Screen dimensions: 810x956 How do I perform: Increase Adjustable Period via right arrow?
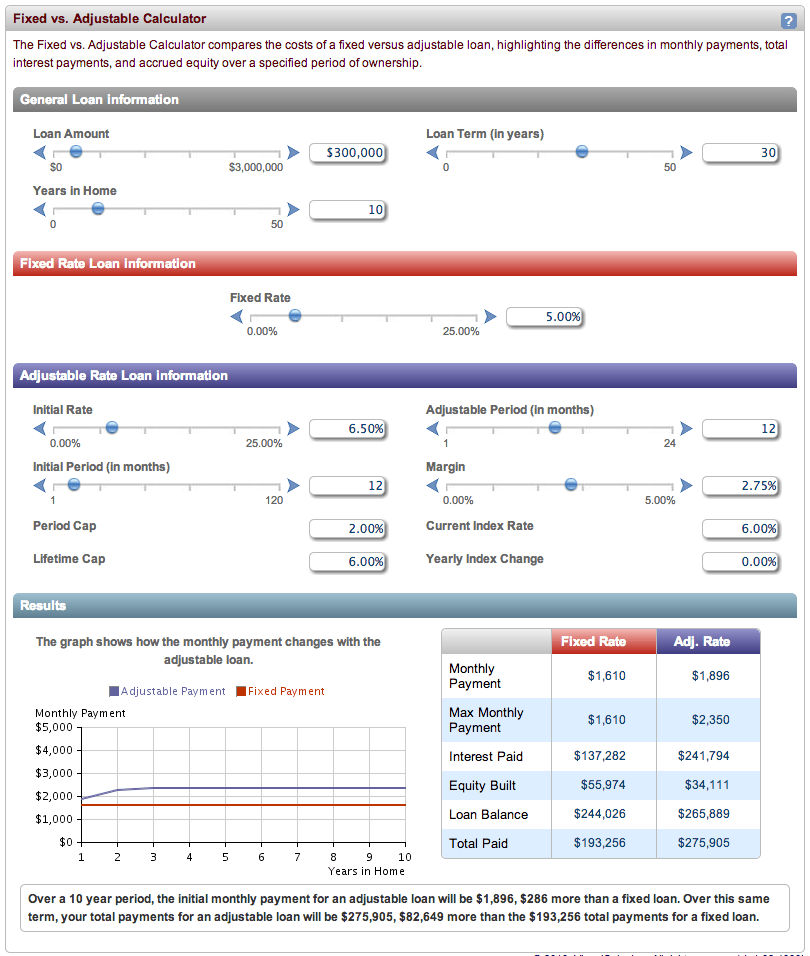[688, 428]
